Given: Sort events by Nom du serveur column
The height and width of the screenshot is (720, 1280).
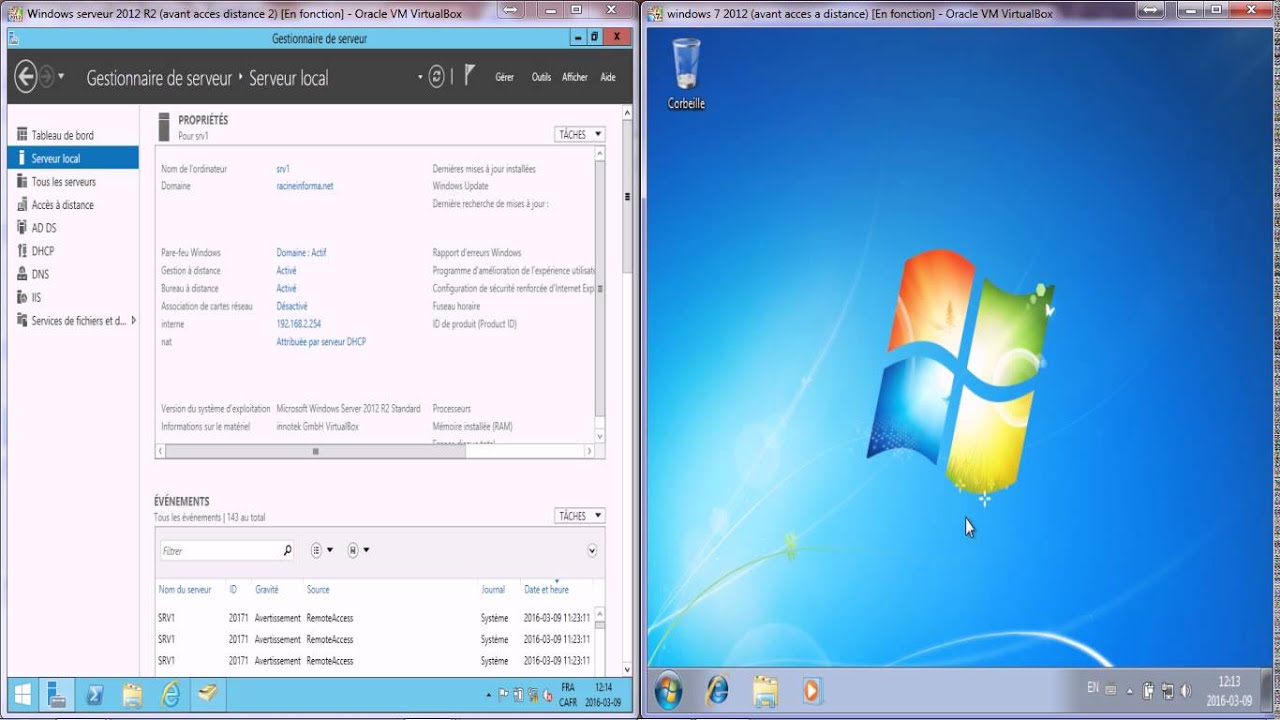Looking at the screenshot, I should [185, 590].
